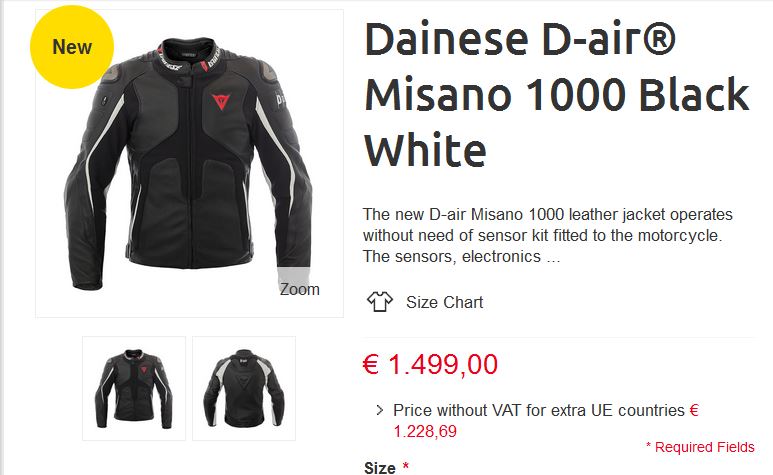The image size is (773, 475).
Task: Select the front view jacket thumbnail
Action: click(x=134, y=388)
